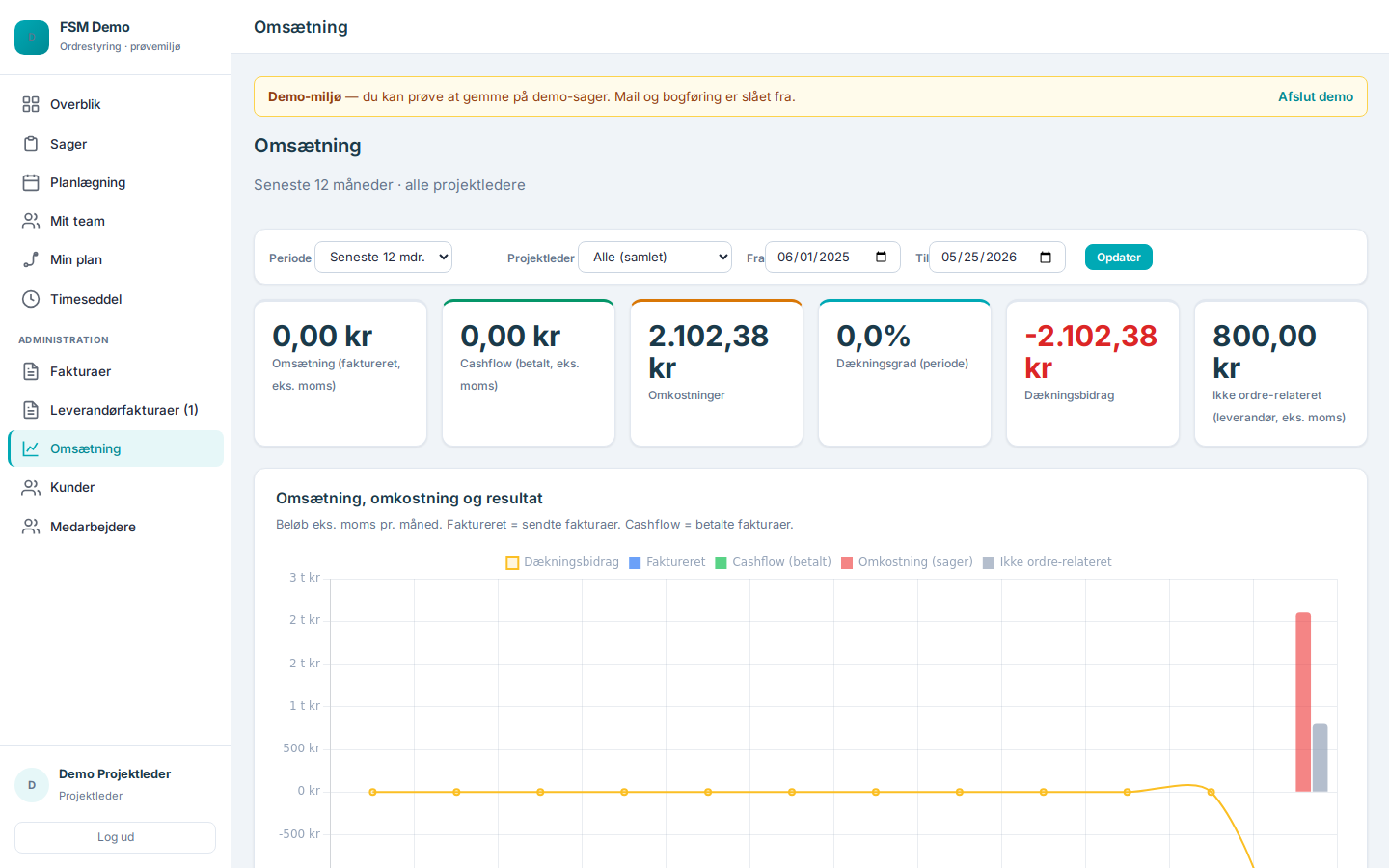Click the gray Ikke ordre-relateret chart bar
This screenshot has width=1389, height=868.
[x=1321, y=758]
